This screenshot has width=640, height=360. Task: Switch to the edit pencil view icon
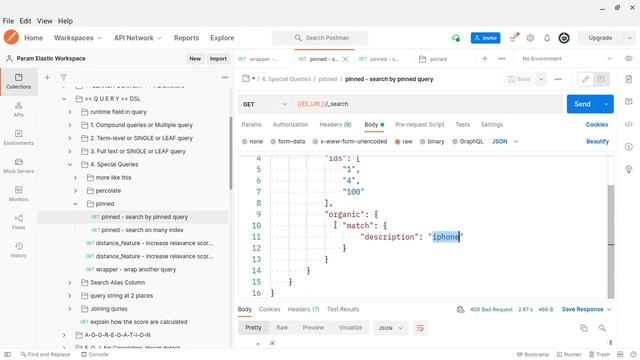[x=585, y=79]
